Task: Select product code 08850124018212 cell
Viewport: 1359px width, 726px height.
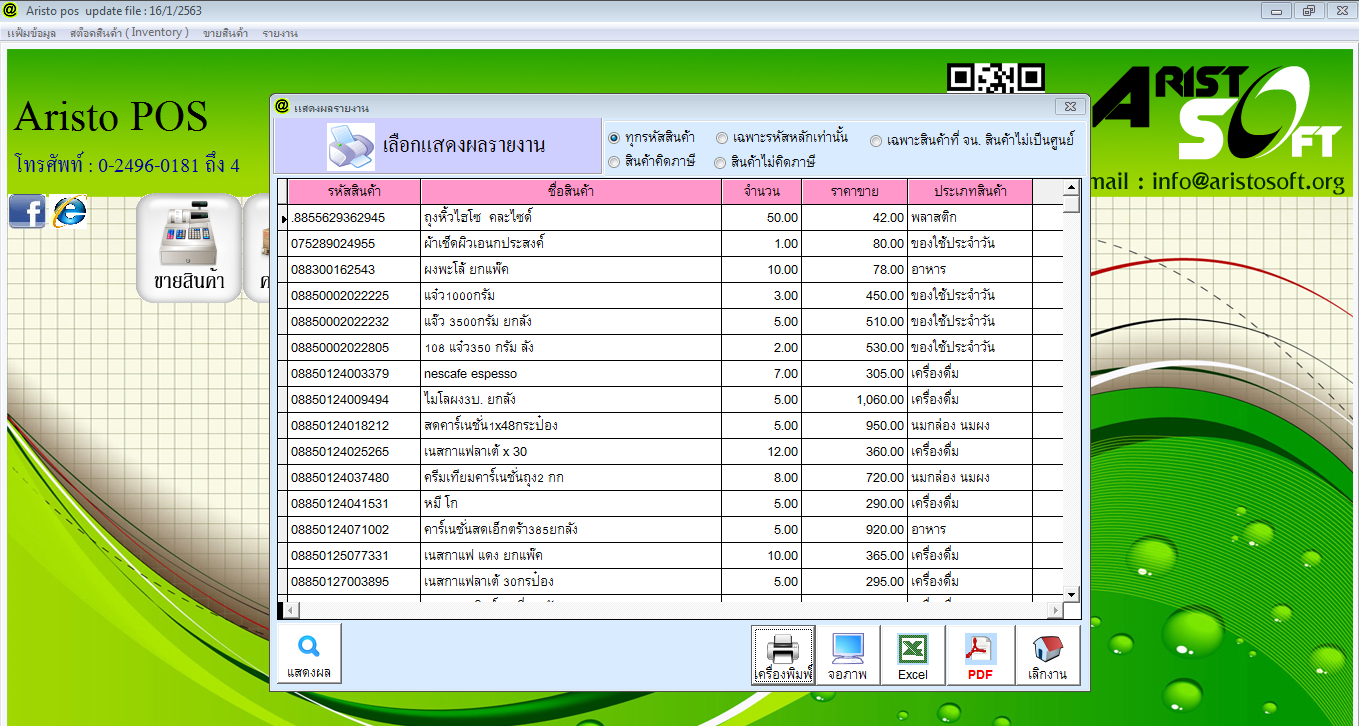Action: pos(354,425)
